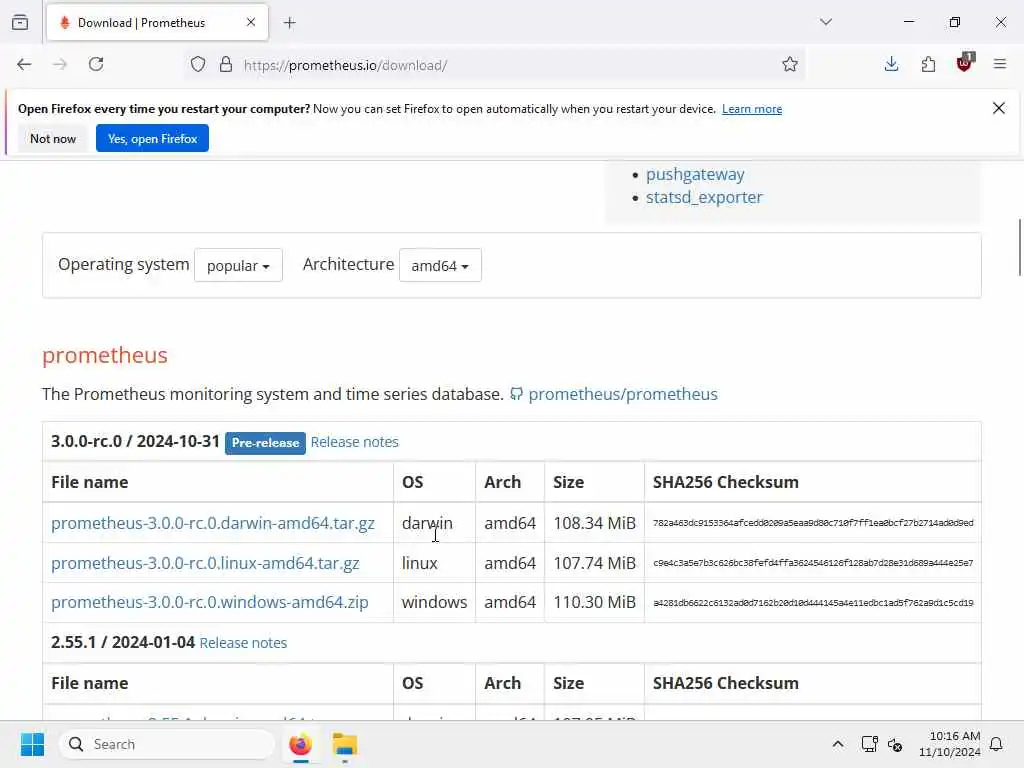
Task: Expand Architecture amd64 dropdown
Action: tap(440, 265)
